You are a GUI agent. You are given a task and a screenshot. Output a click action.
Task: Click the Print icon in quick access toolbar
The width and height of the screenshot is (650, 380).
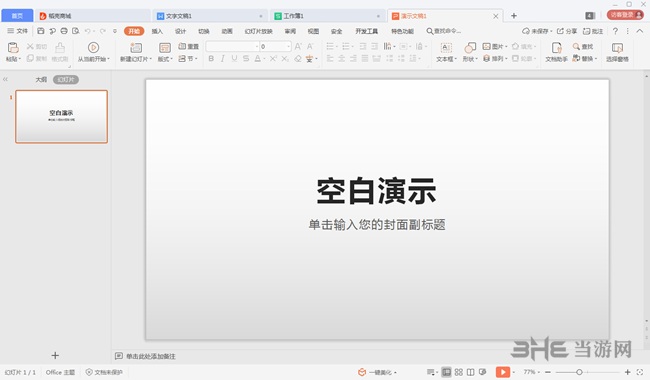(x=64, y=31)
